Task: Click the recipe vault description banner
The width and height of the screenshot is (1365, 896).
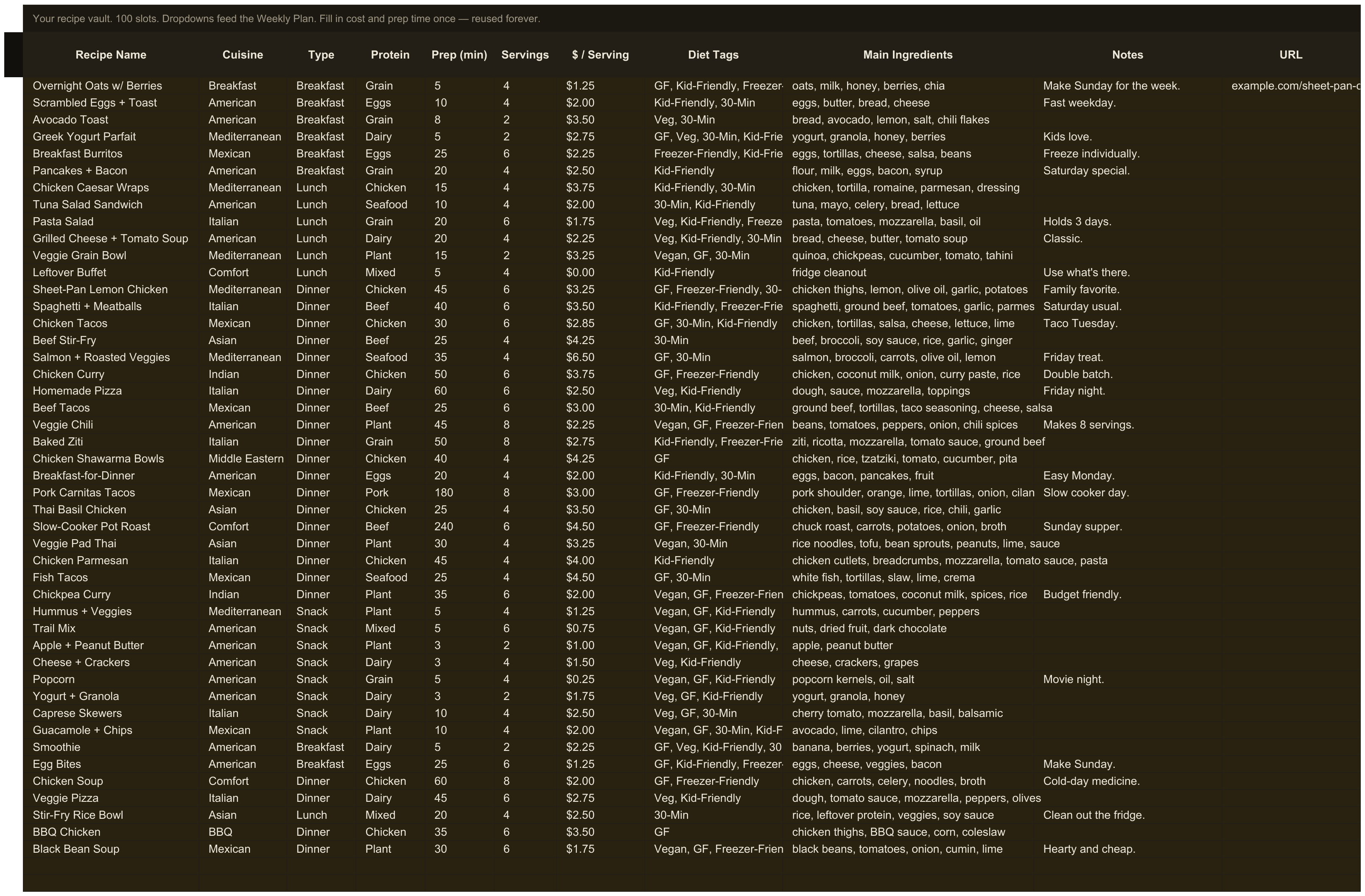Action: point(692,19)
